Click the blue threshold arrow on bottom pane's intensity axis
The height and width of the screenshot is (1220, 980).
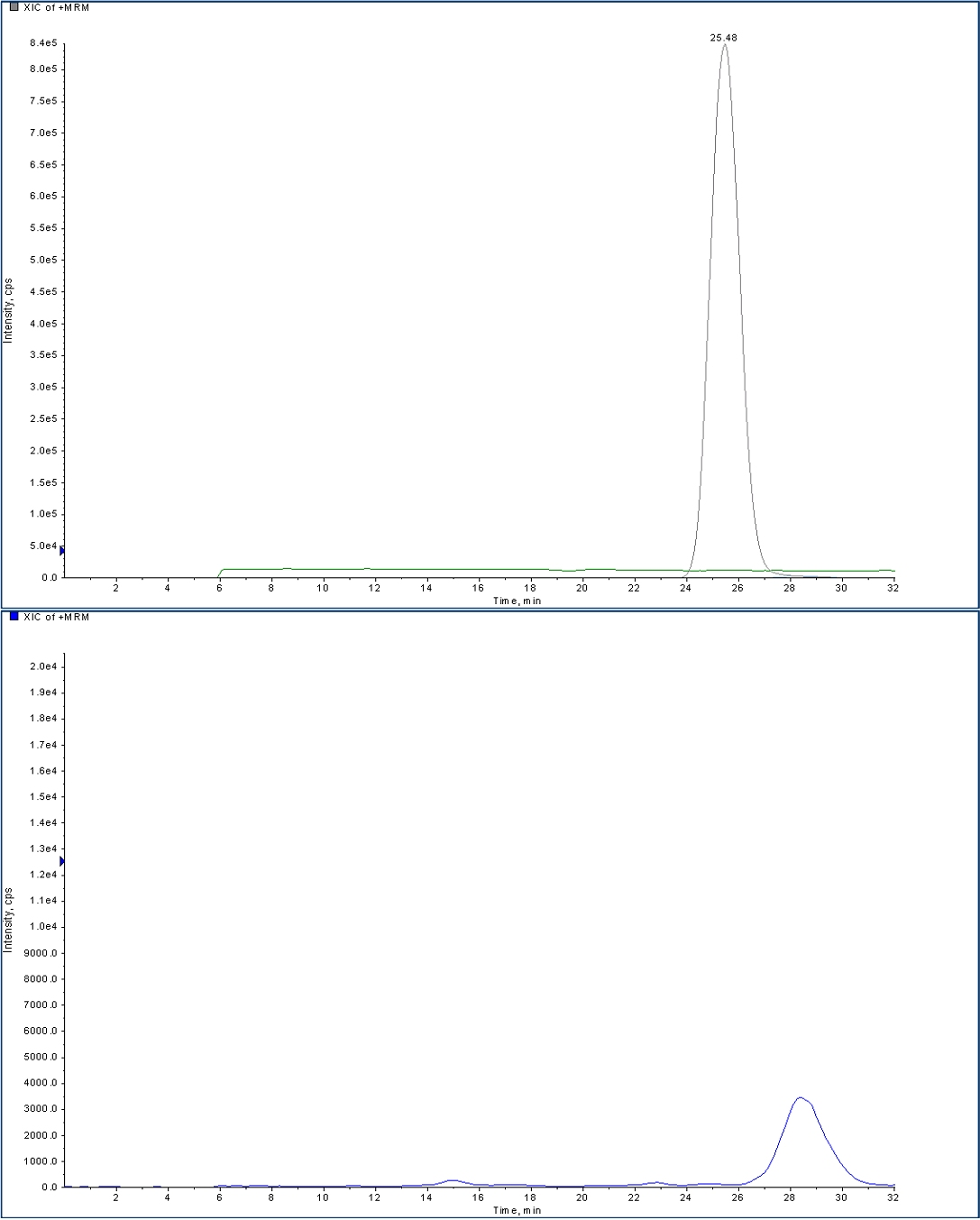pyautogui.click(x=61, y=861)
